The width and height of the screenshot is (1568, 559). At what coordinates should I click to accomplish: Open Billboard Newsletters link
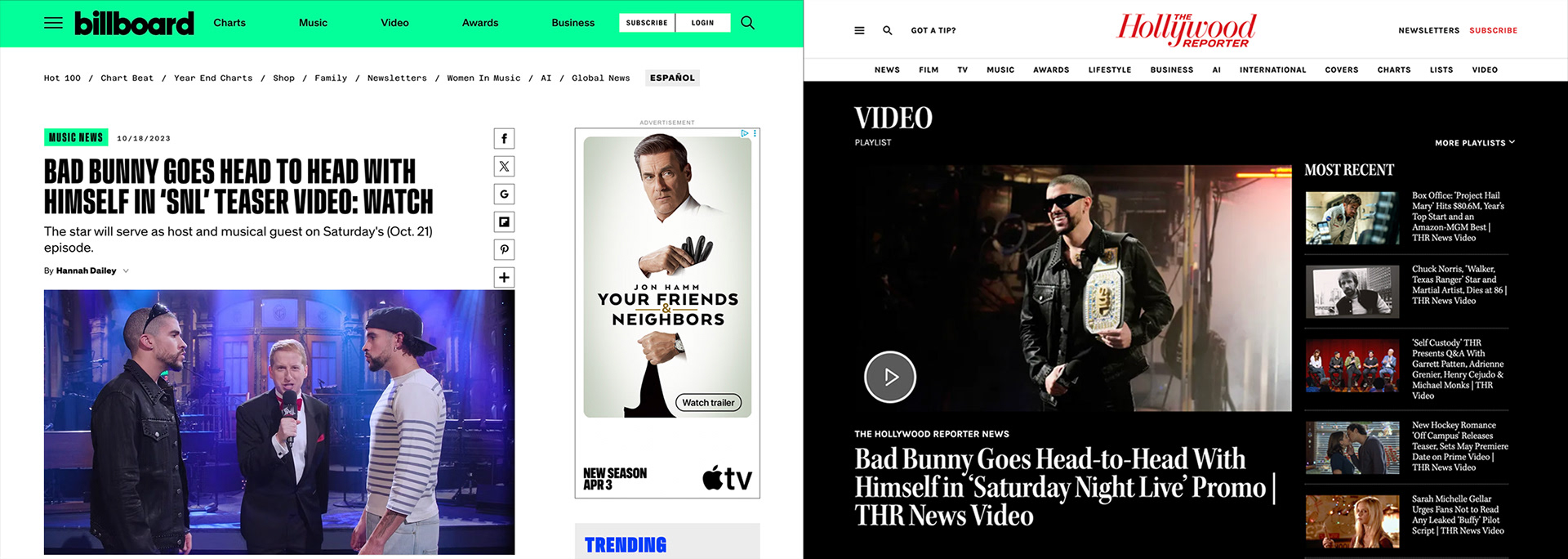pyautogui.click(x=397, y=78)
